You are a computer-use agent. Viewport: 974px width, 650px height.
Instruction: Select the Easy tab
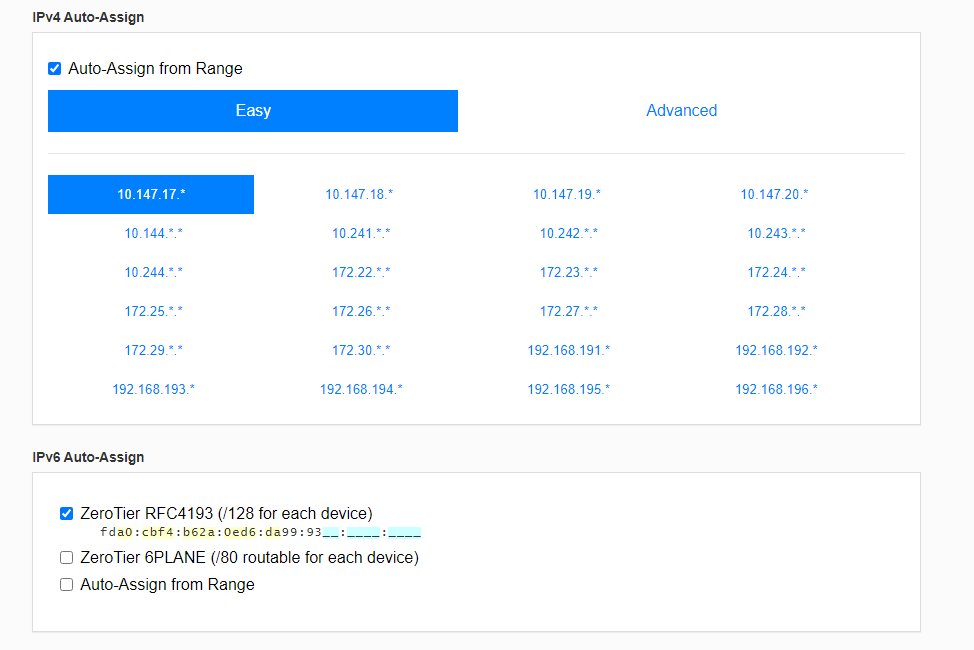[253, 111]
